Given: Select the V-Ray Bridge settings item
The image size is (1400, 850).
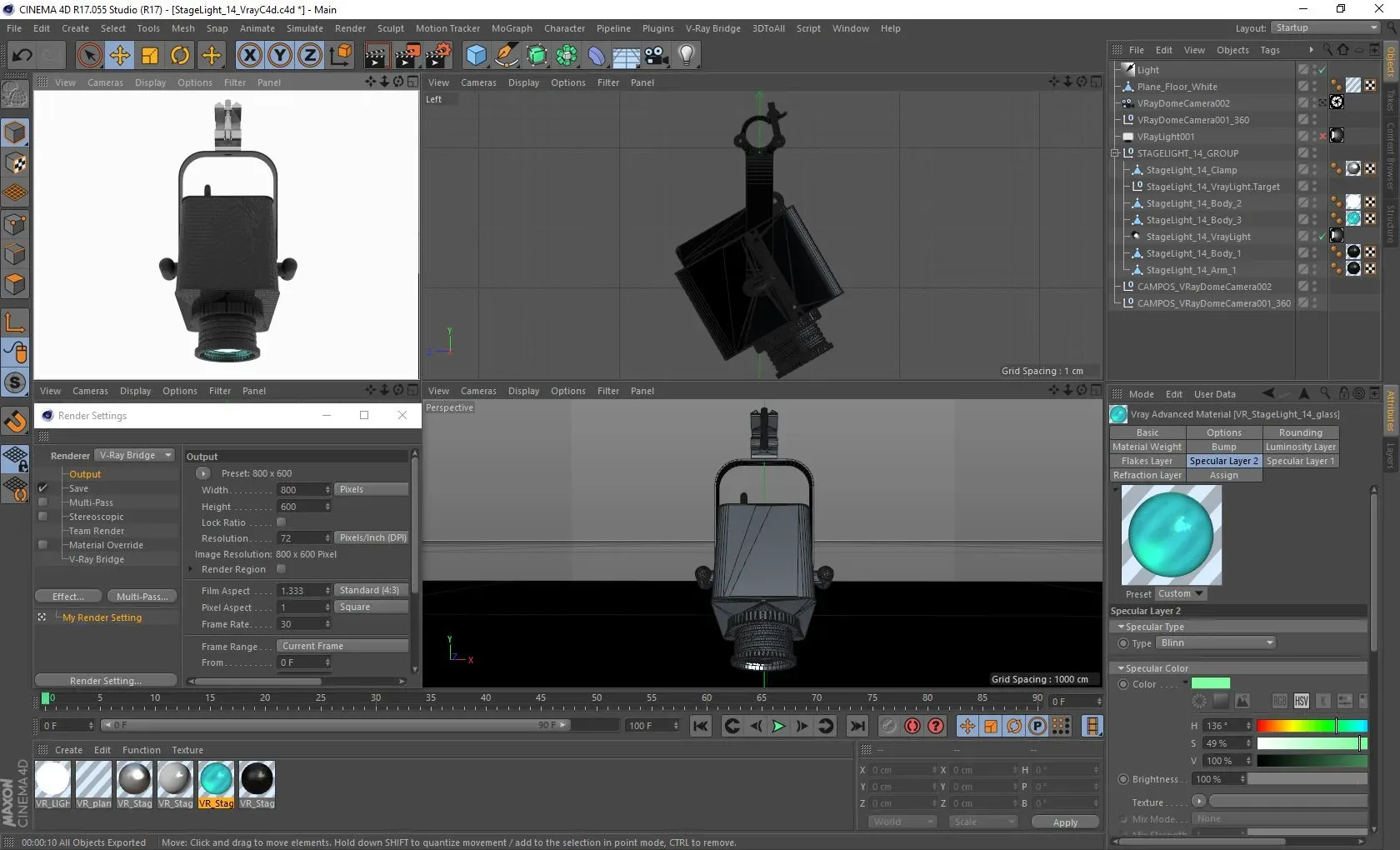Looking at the screenshot, I should click(x=97, y=559).
